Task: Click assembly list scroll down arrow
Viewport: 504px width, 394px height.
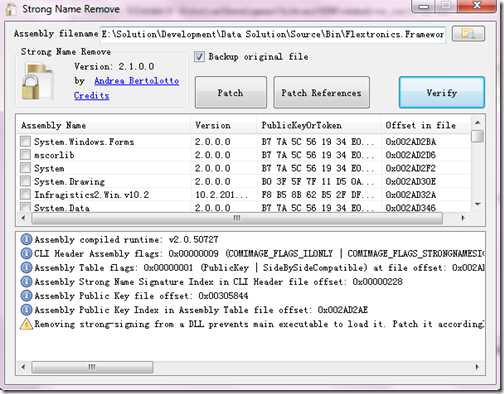Action: (x=477, y=204)
